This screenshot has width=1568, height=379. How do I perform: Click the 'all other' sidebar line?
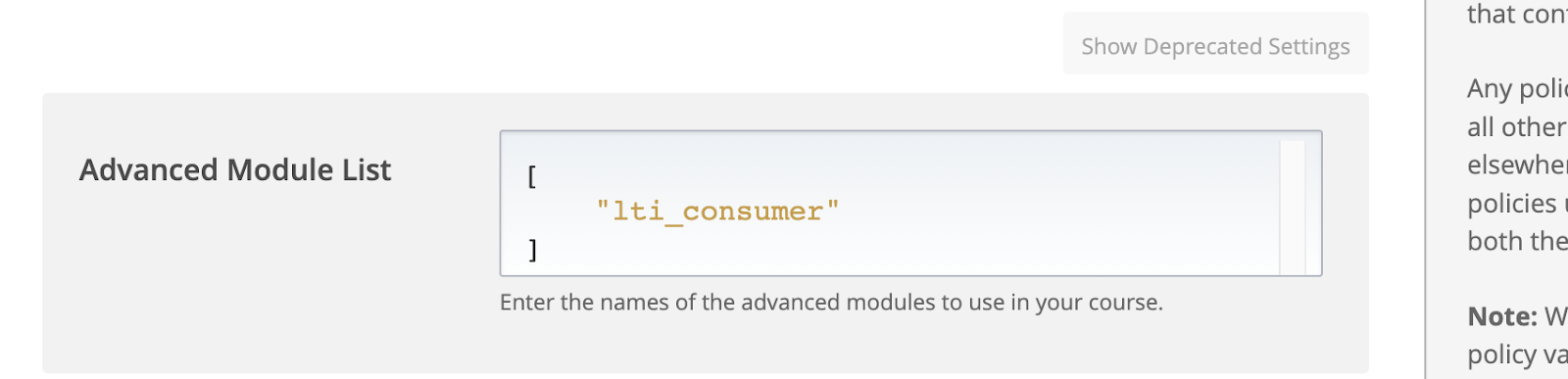click(x=1517, y=127)
